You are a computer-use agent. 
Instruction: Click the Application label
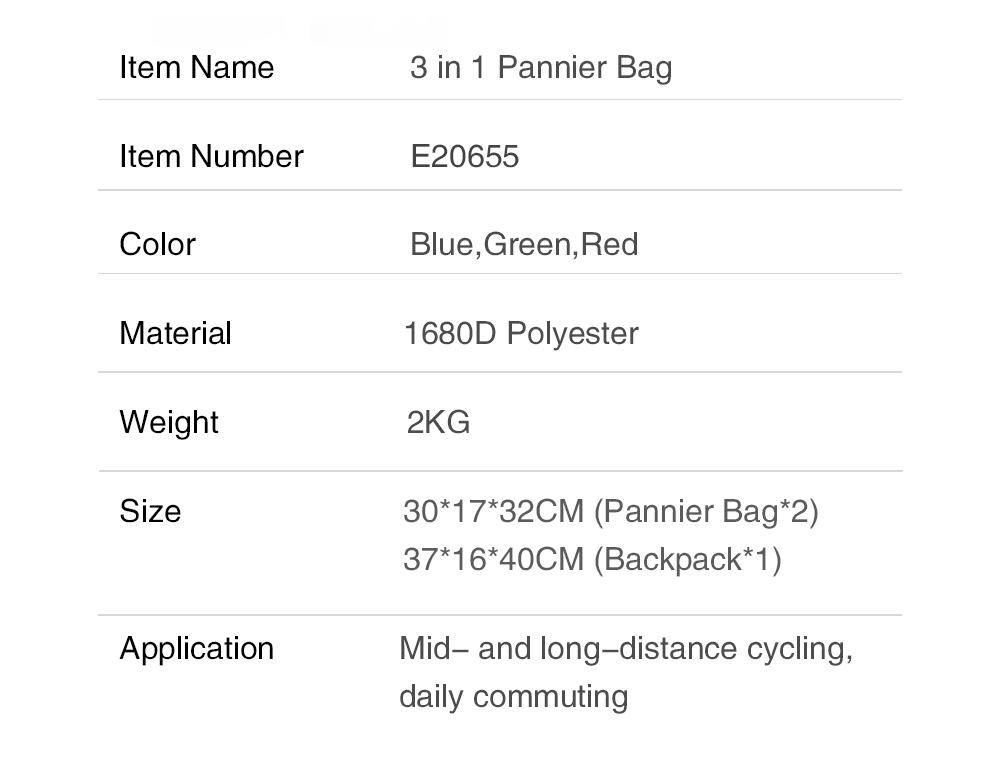pyautogui.click(x=196, y=649)
